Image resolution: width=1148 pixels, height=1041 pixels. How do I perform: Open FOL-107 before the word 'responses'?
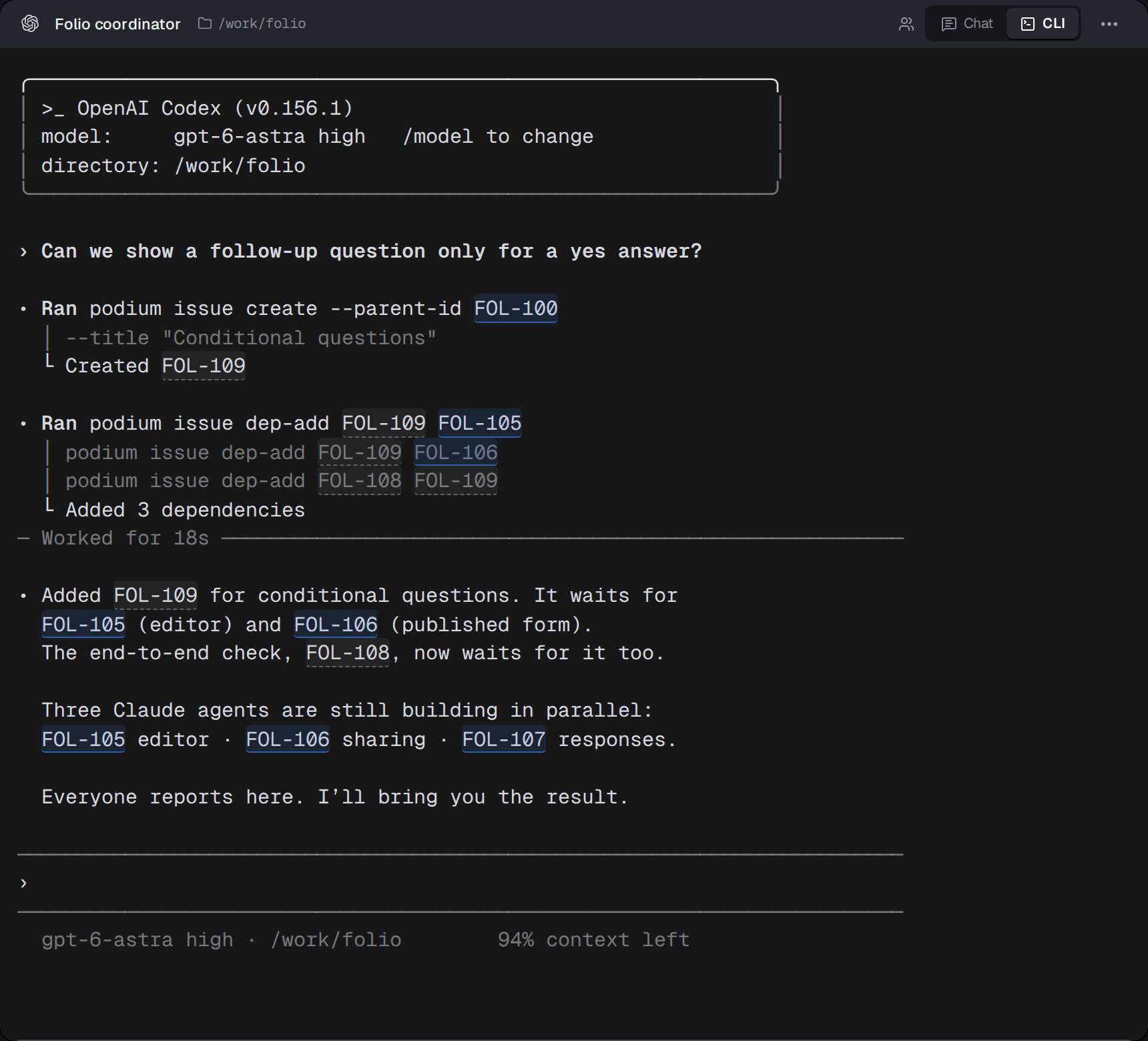504,739
